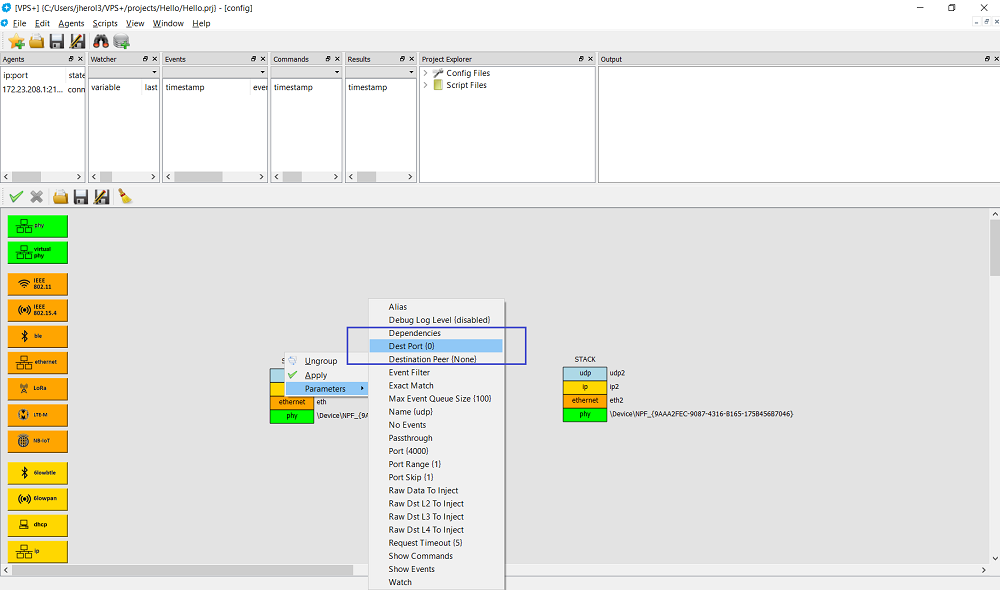
Task: Select Ungroup in the context menu
Action: [320, 361]
